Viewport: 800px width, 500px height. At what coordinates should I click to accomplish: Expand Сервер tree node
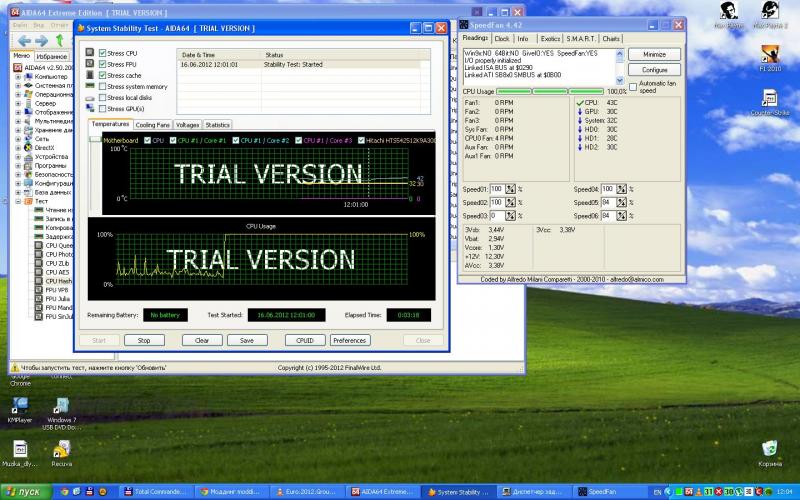pos(18,103)
